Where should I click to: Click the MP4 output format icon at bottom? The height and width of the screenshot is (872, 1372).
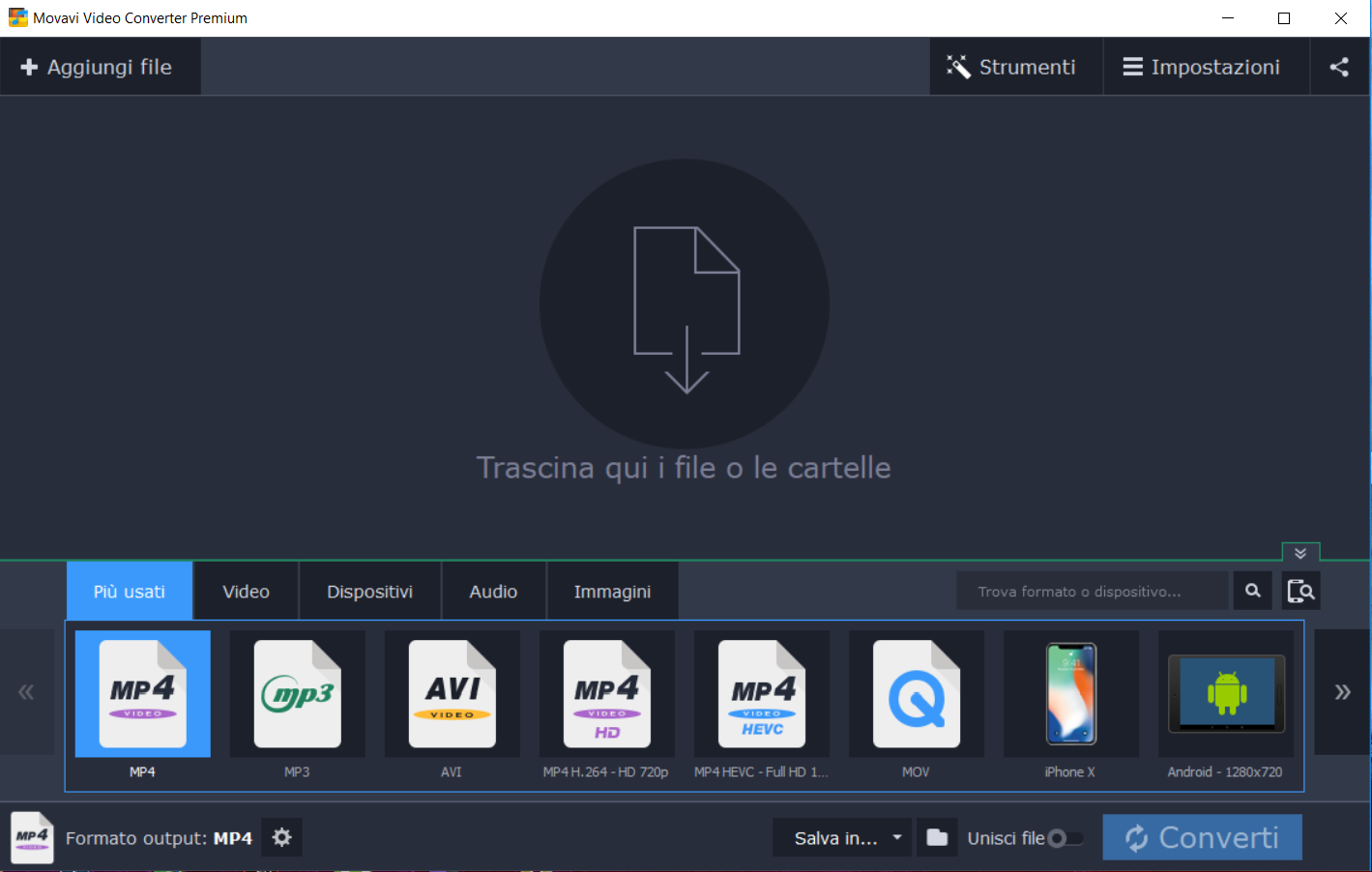(x=32, y=837)
